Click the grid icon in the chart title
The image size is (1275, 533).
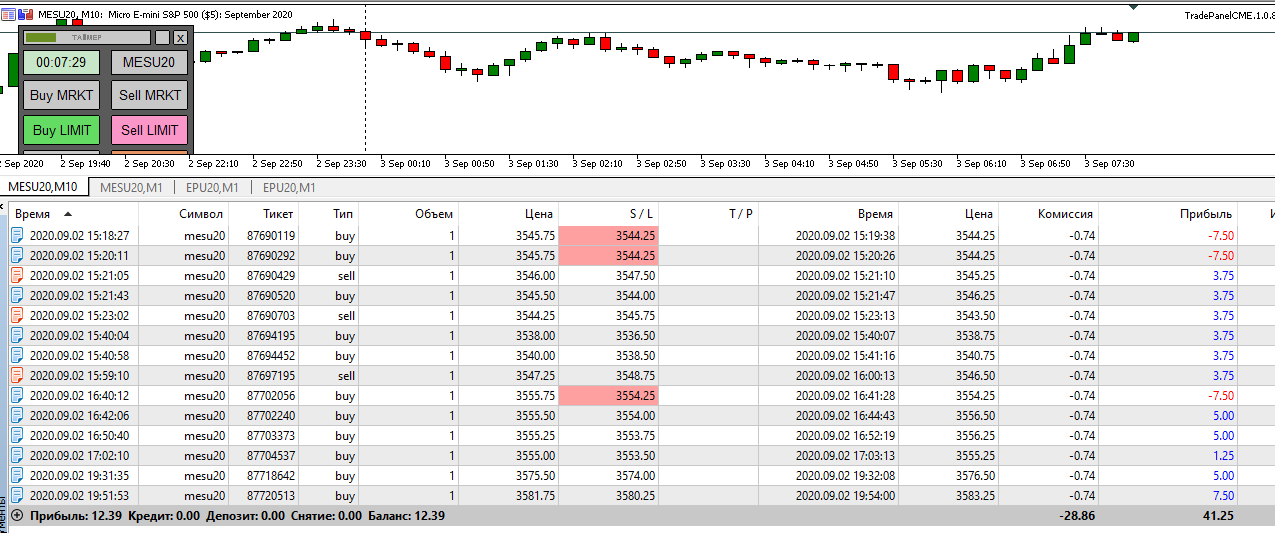coord(9,13)
